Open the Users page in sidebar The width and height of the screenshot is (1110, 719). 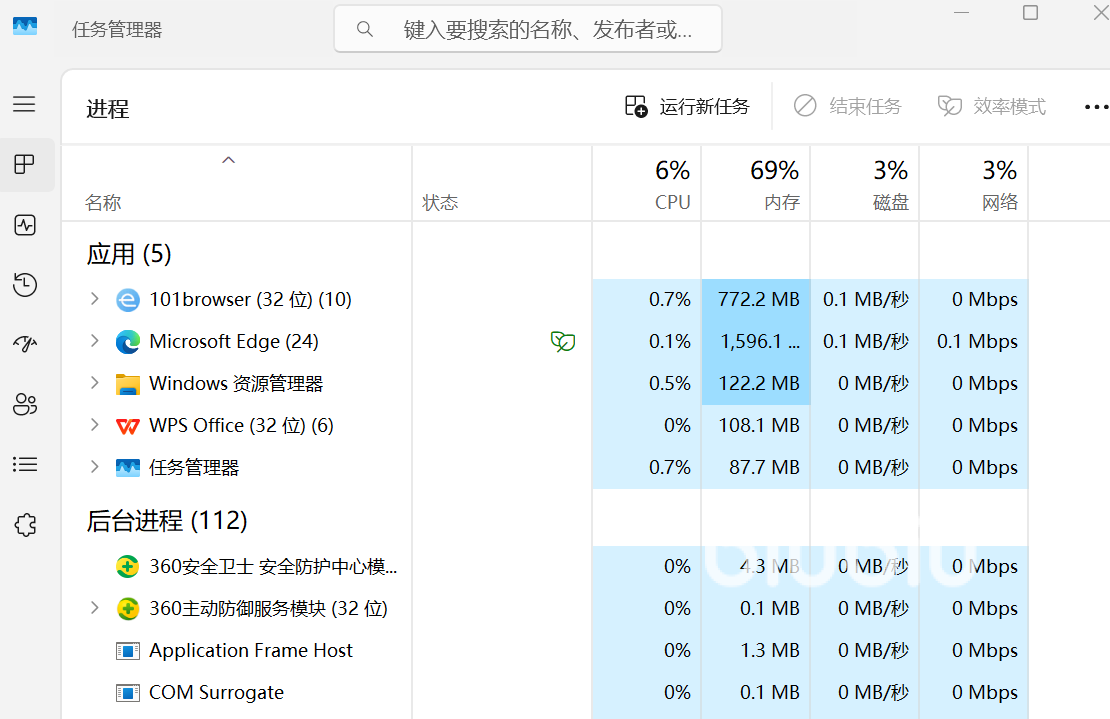coord(25,404)
